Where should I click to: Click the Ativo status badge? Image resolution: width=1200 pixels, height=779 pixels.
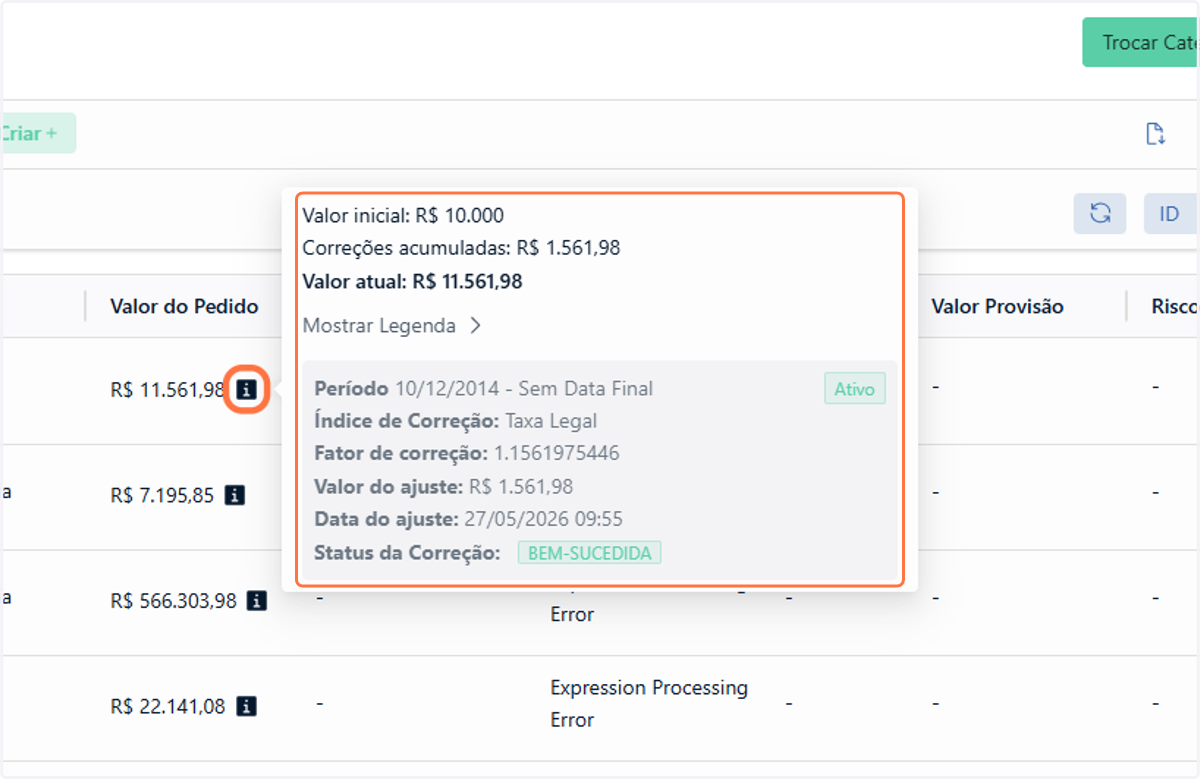click(x=855, y=389)
